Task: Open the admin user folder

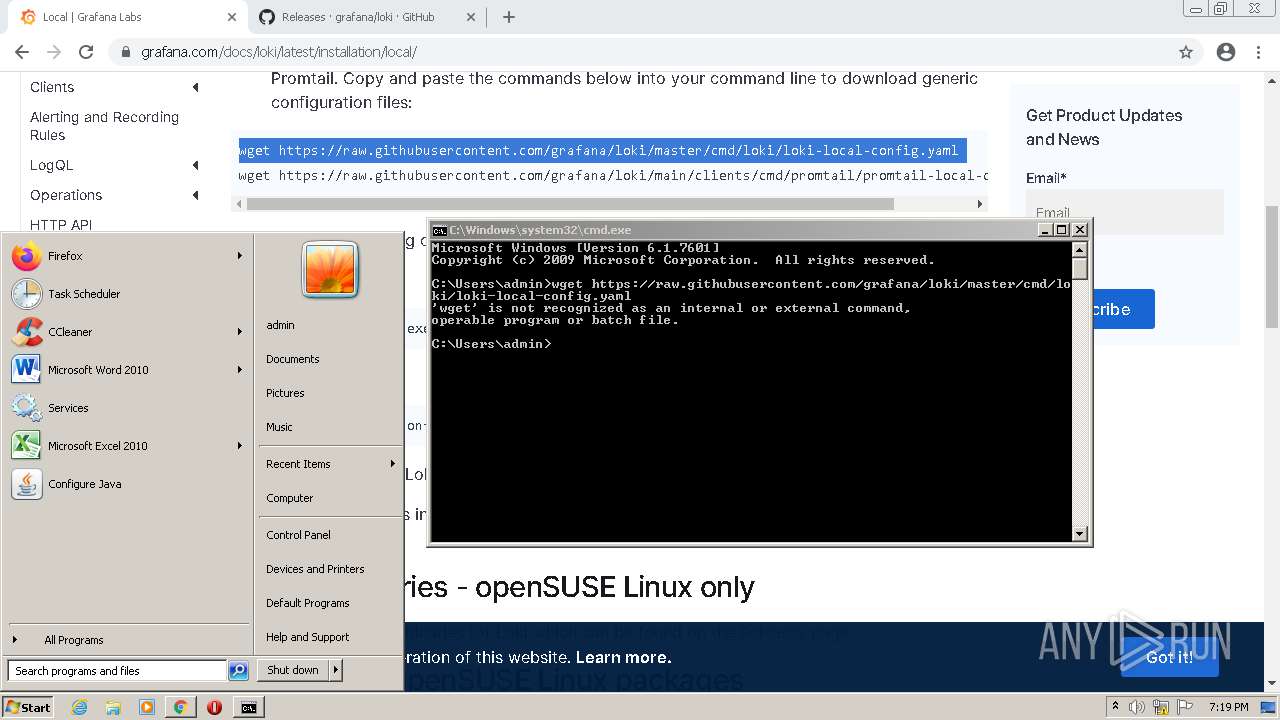Action: coord(281,325)
